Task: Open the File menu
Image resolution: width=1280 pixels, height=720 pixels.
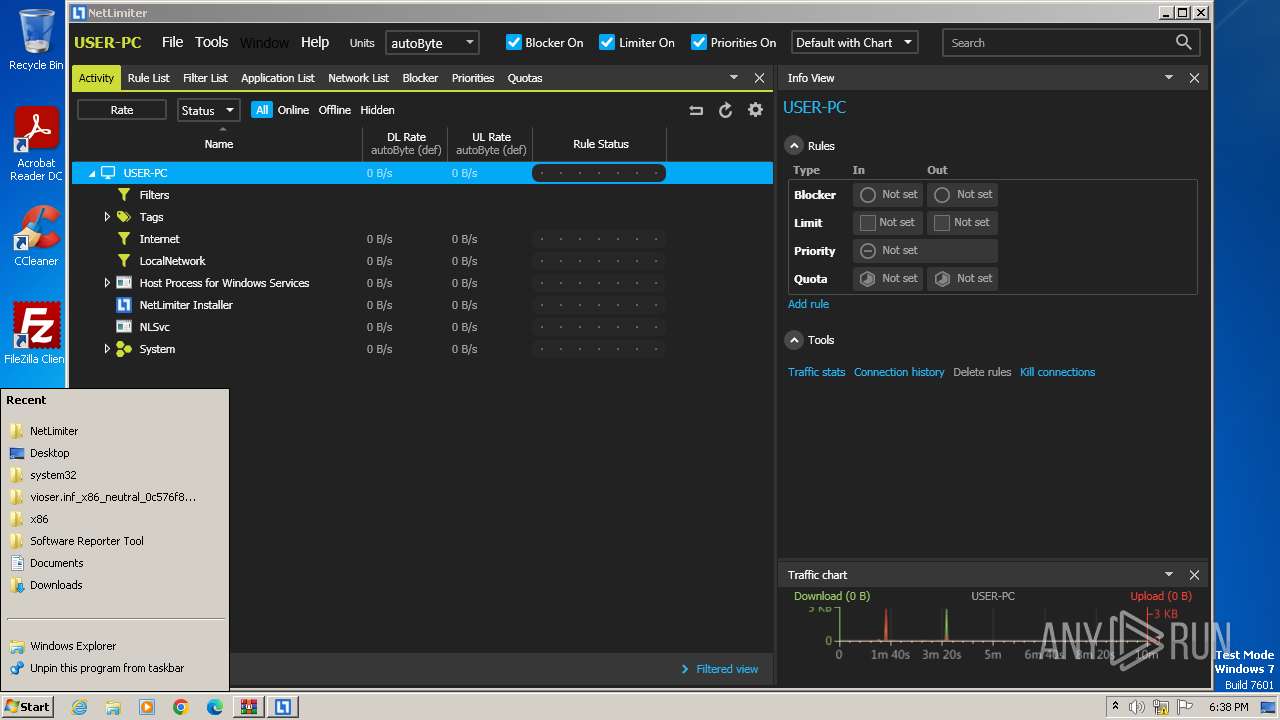Action: click(x=172, y=42)
